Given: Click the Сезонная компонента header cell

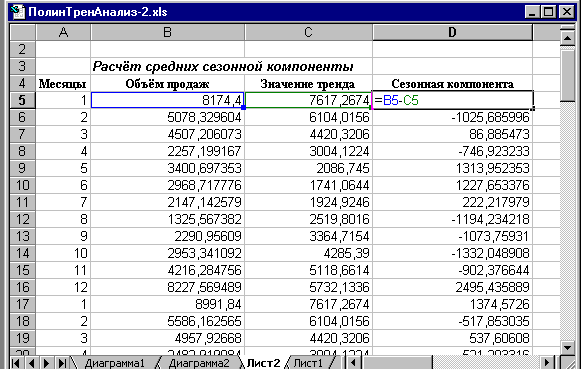Looking at the screenshot, I should tap(452, 84).
